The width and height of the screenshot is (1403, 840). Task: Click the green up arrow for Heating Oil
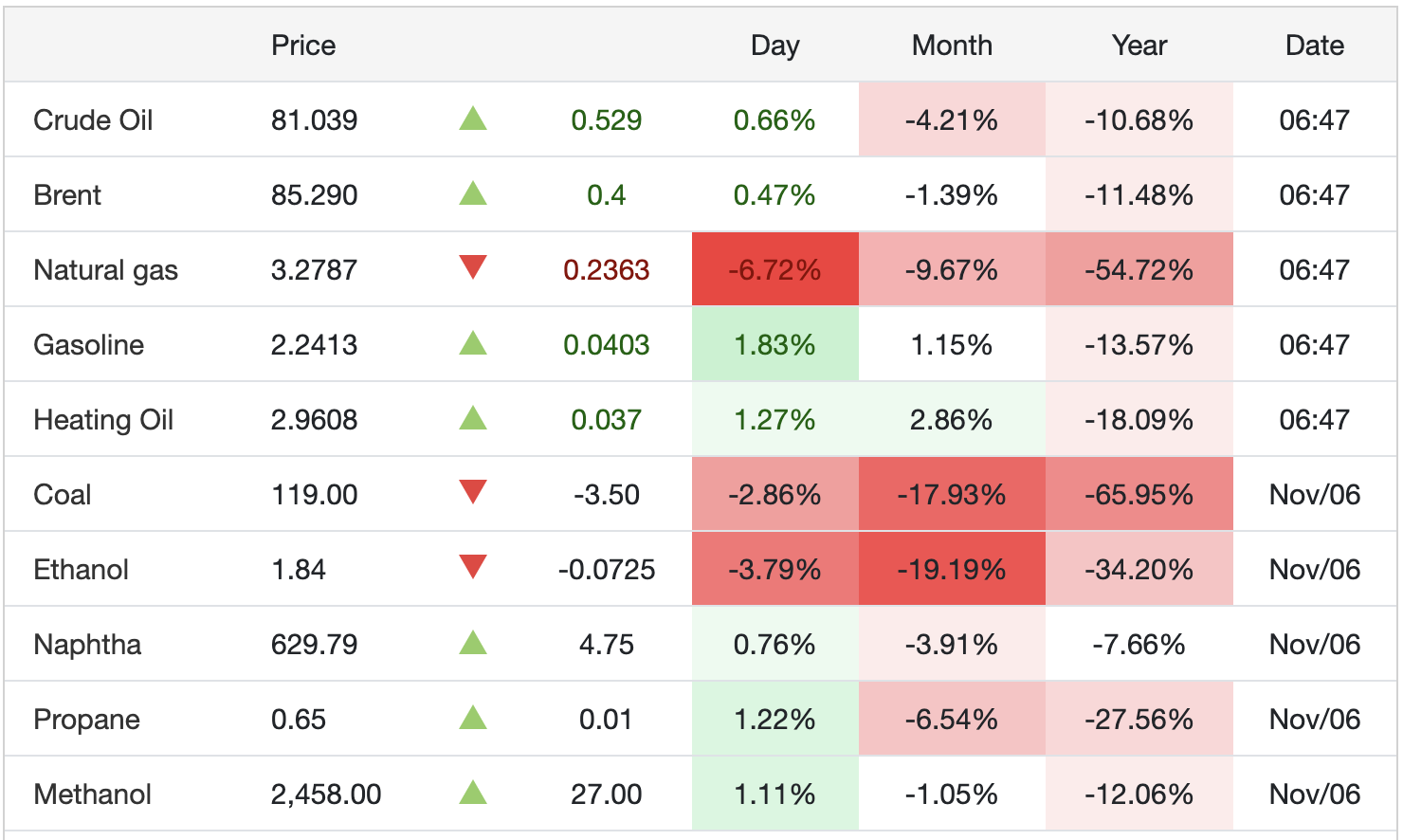pyautogui.click(x=473, y=418)
